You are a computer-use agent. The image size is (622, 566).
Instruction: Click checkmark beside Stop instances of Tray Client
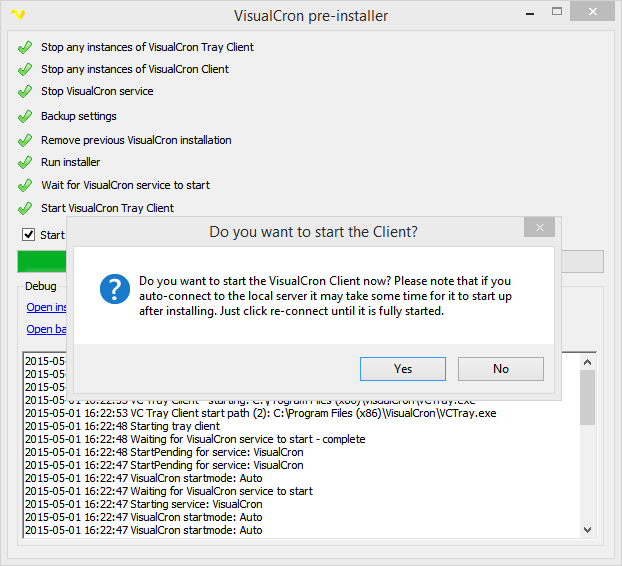[x=25, y=47]
